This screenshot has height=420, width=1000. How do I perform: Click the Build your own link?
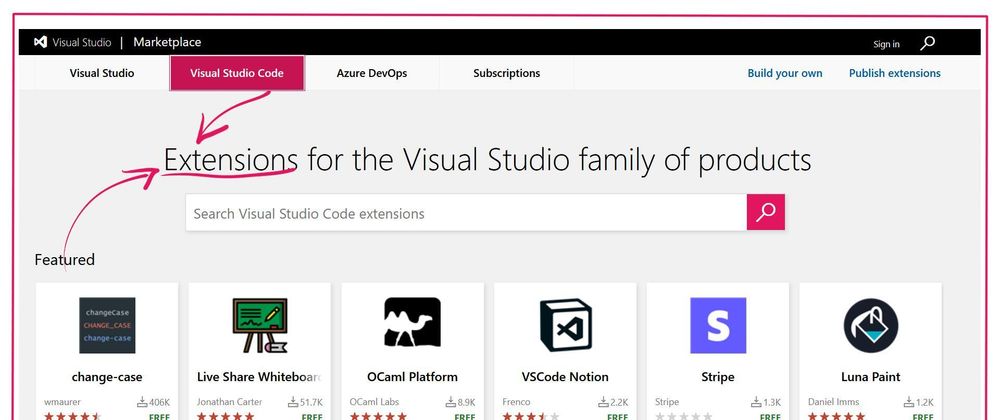[x=785, y=73]
